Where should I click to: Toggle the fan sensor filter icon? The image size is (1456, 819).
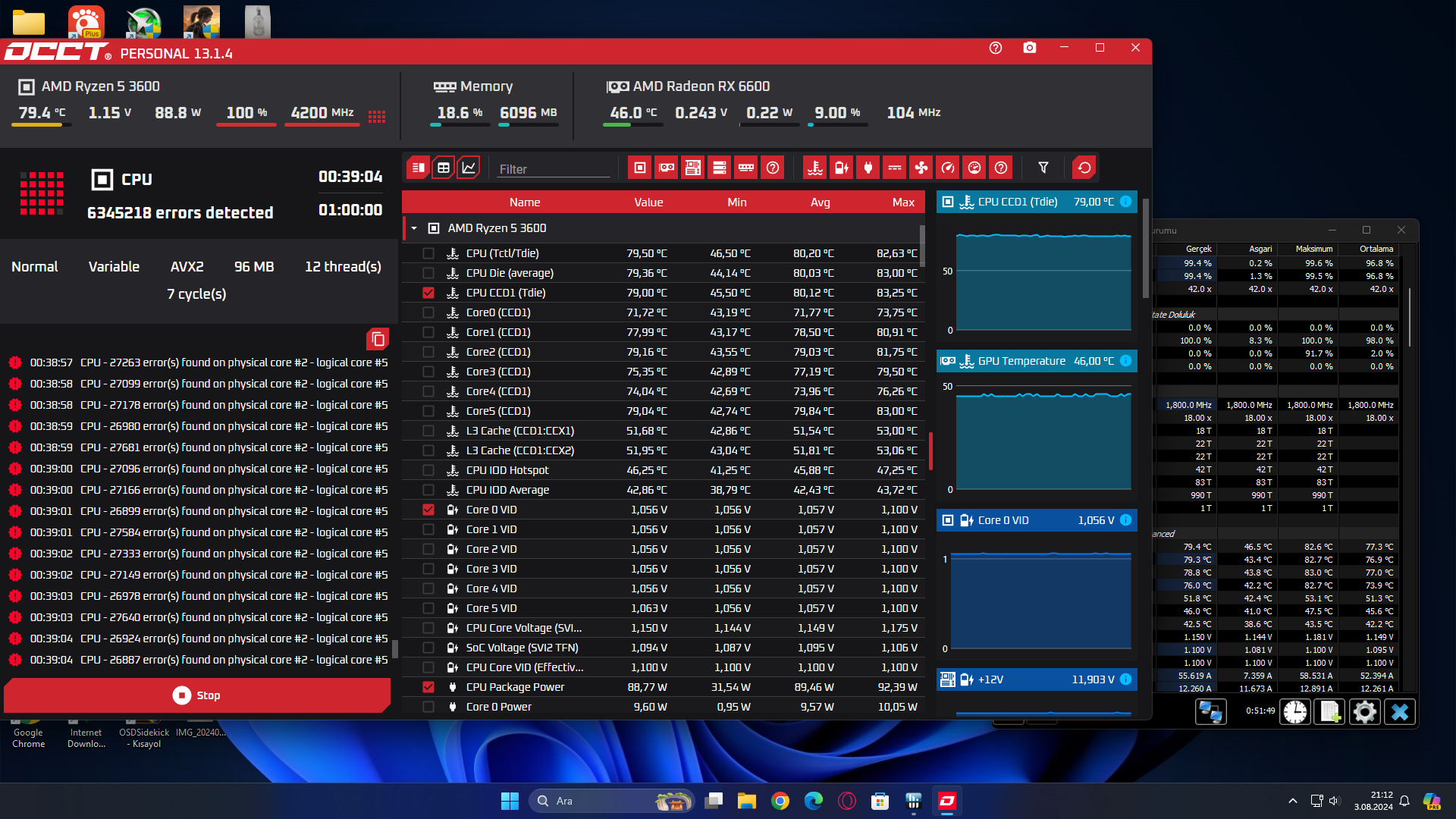click(x=921, y=168)
